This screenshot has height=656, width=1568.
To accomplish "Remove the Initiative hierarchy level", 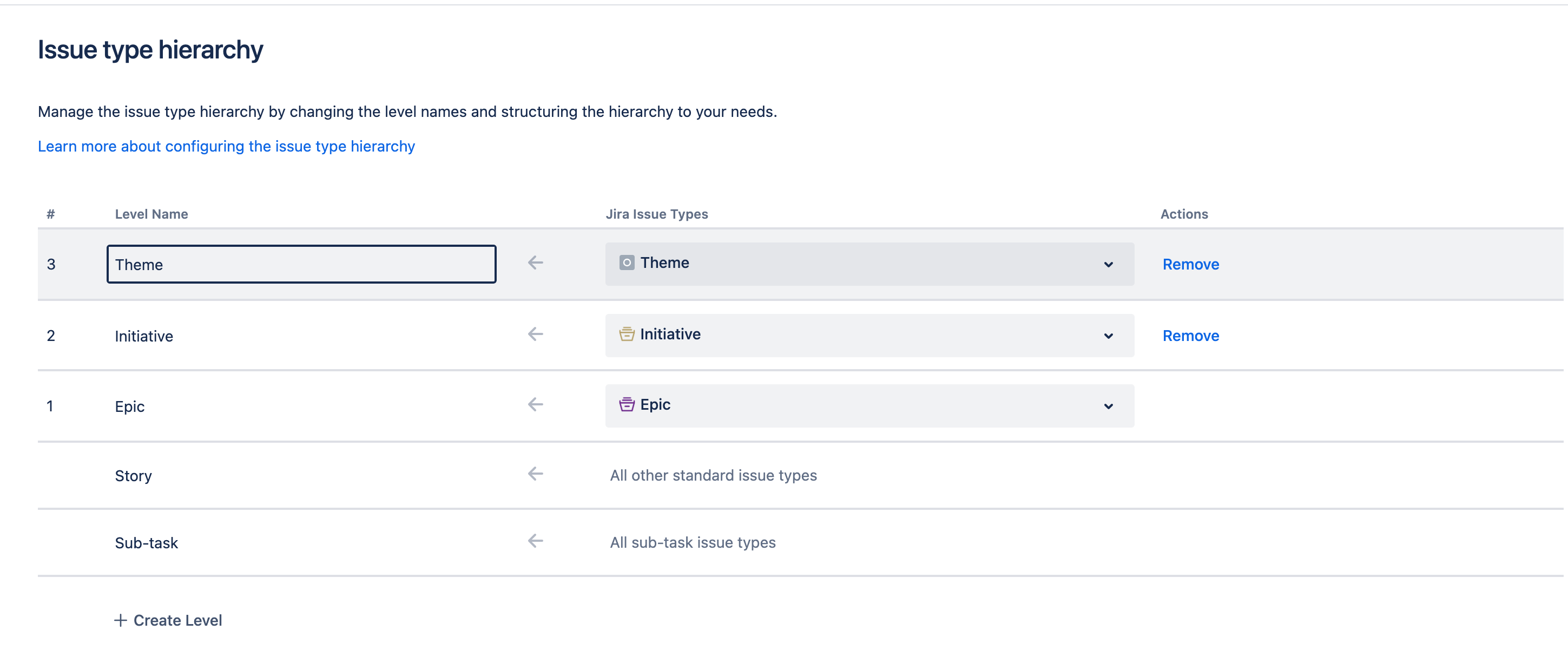I will [1190, 336].
